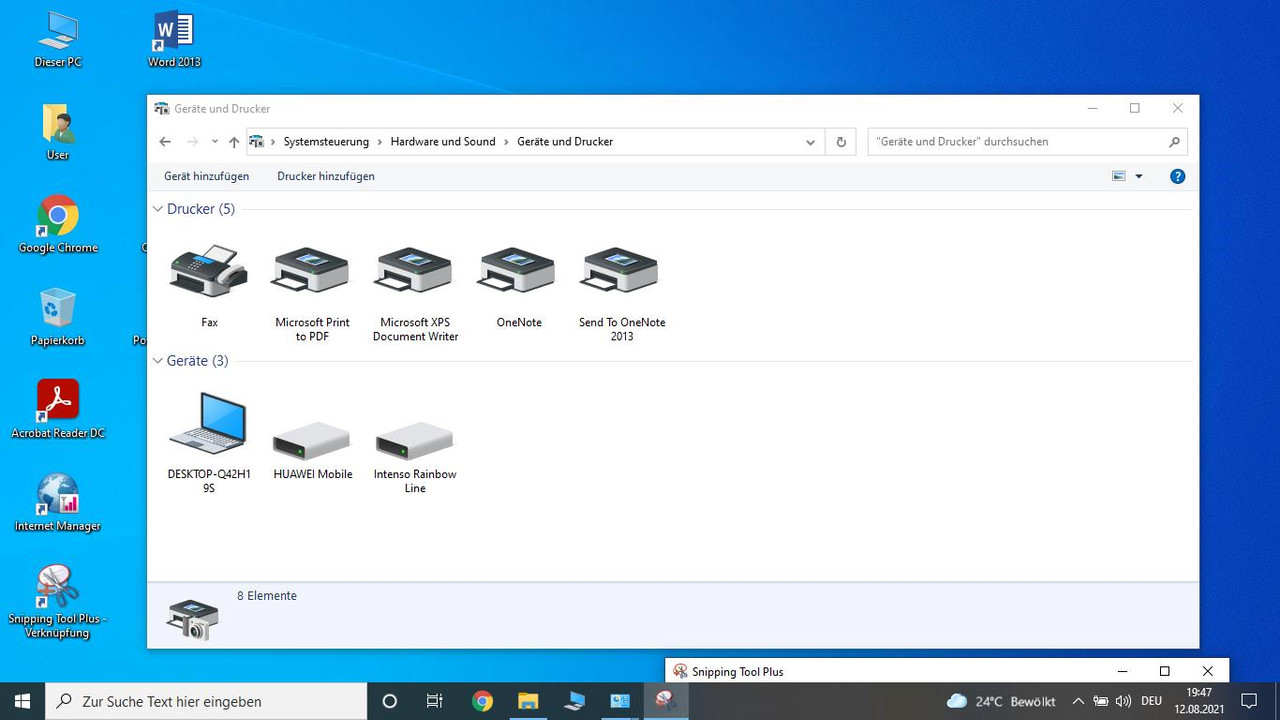The width and height of the screenshot is (1280, 720).
Task: Click the search magnifier icon in window
Action: click(x=1175, y=142)
